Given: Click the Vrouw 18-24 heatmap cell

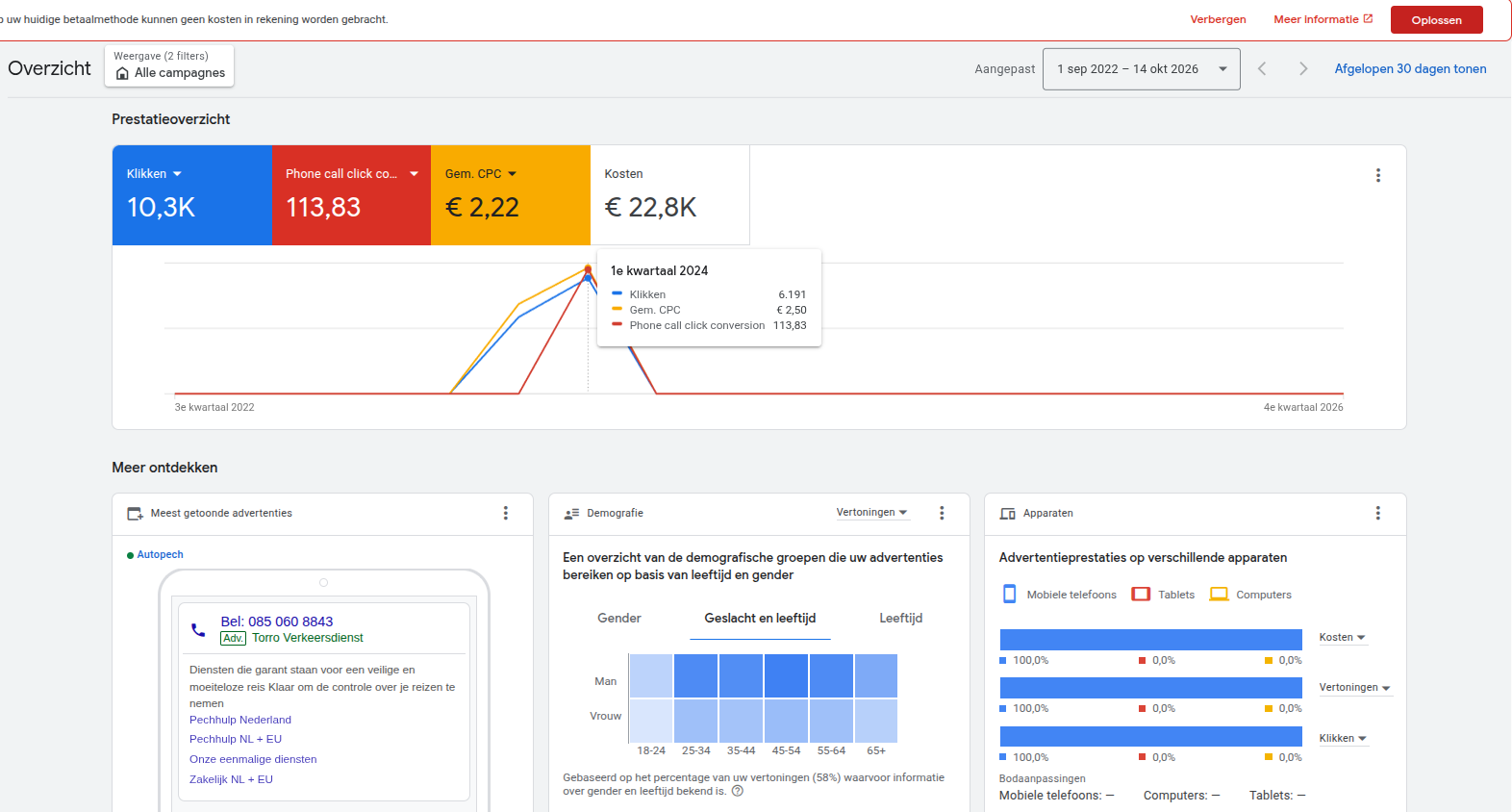Looking at the screenshot, I should coord(650,721).
